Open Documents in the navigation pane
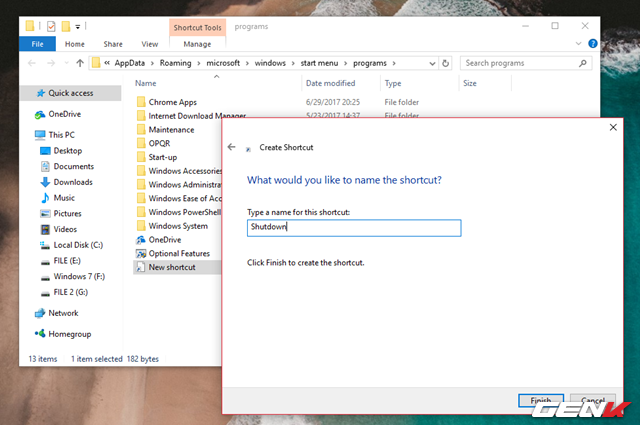640x425 pixels. [73, 167]
